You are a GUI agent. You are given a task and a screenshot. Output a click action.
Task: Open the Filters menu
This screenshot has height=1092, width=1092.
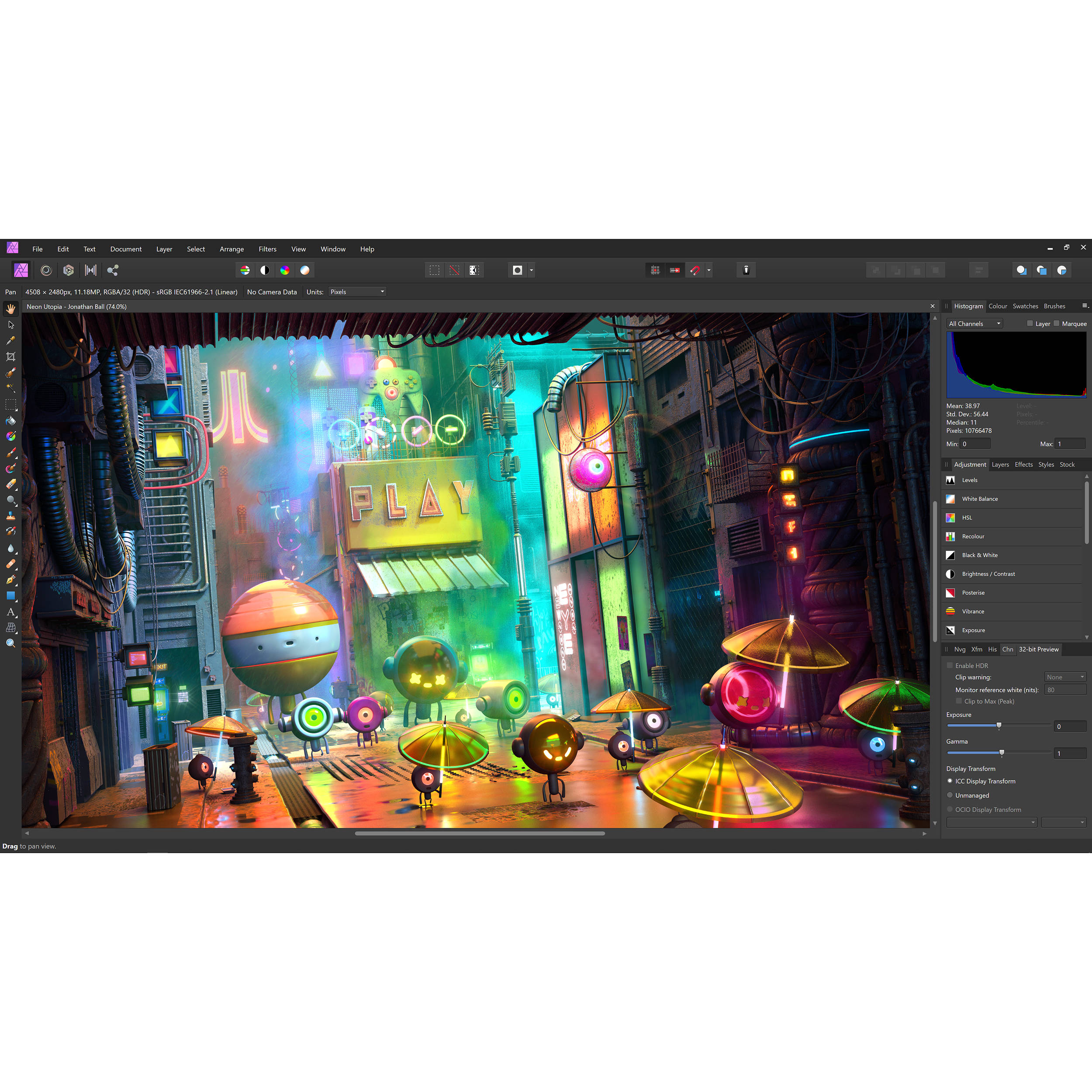[x=267, y=249]
